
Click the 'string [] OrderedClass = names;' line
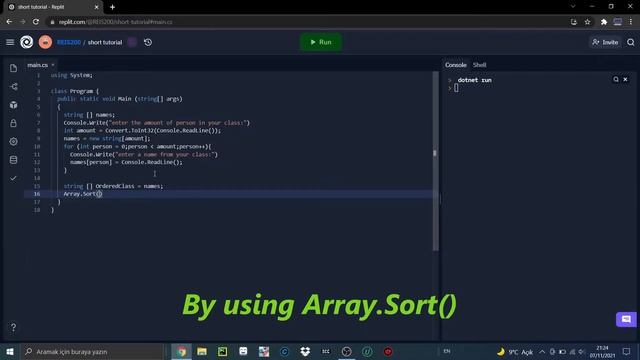[x=113, y=186]
